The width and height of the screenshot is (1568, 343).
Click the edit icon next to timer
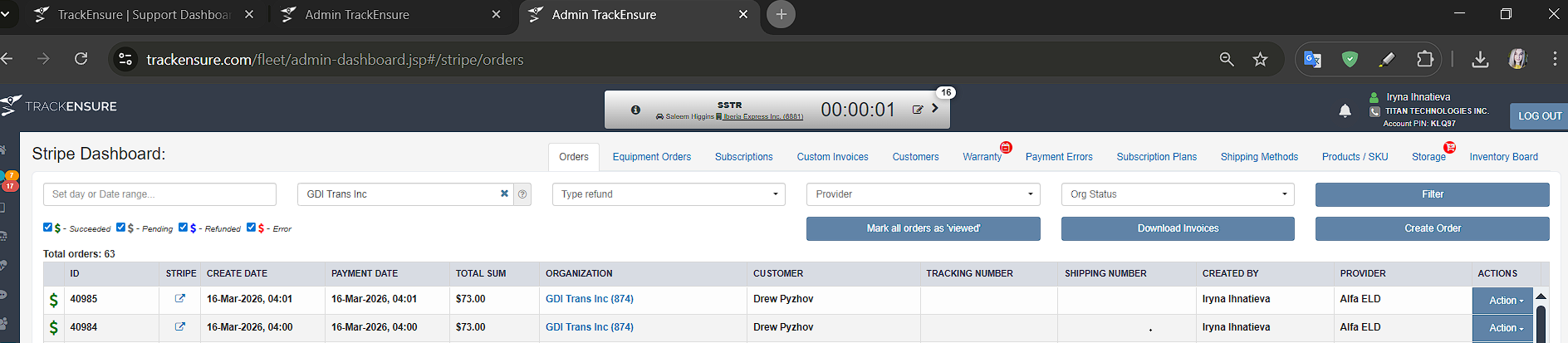point(918,110)
